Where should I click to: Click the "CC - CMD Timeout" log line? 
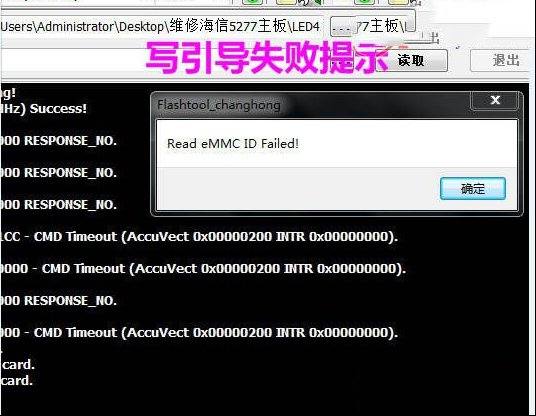click(199, 237)
